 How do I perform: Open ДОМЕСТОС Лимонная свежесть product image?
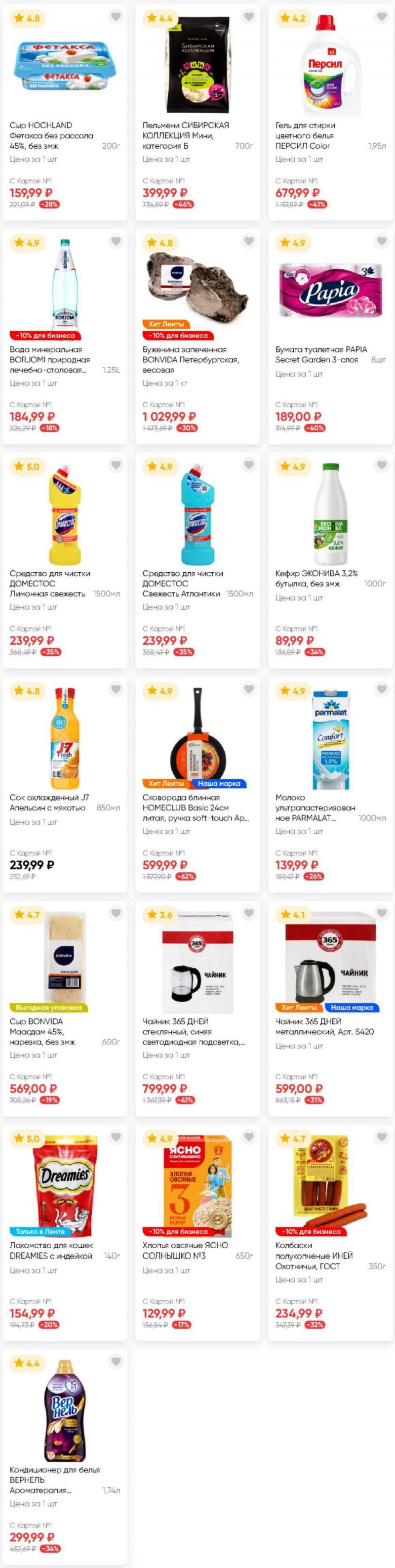point(65,514)
